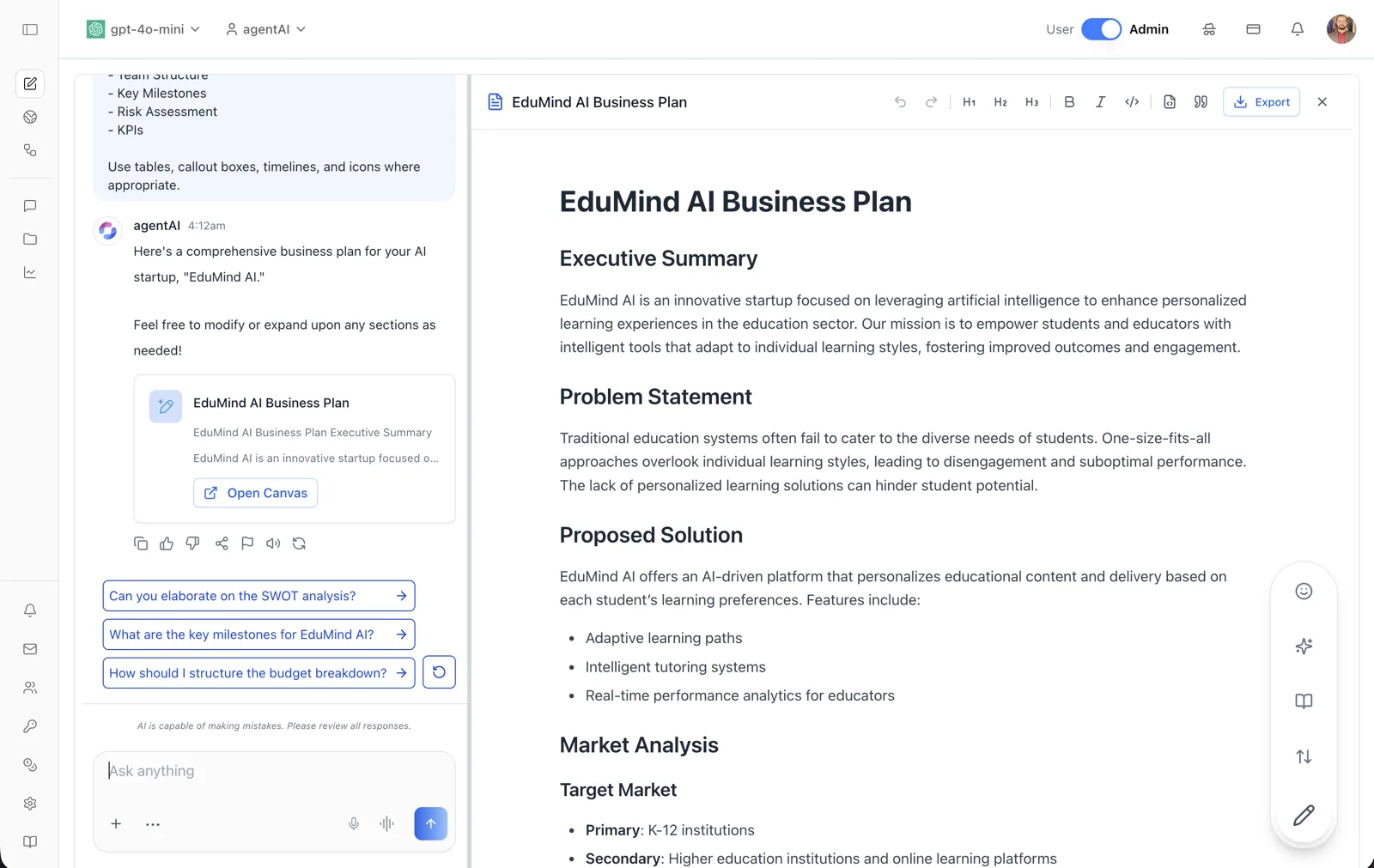Give thumbs up to the response
Screen dimensions: 1374x868
click(x=167, y=543)
